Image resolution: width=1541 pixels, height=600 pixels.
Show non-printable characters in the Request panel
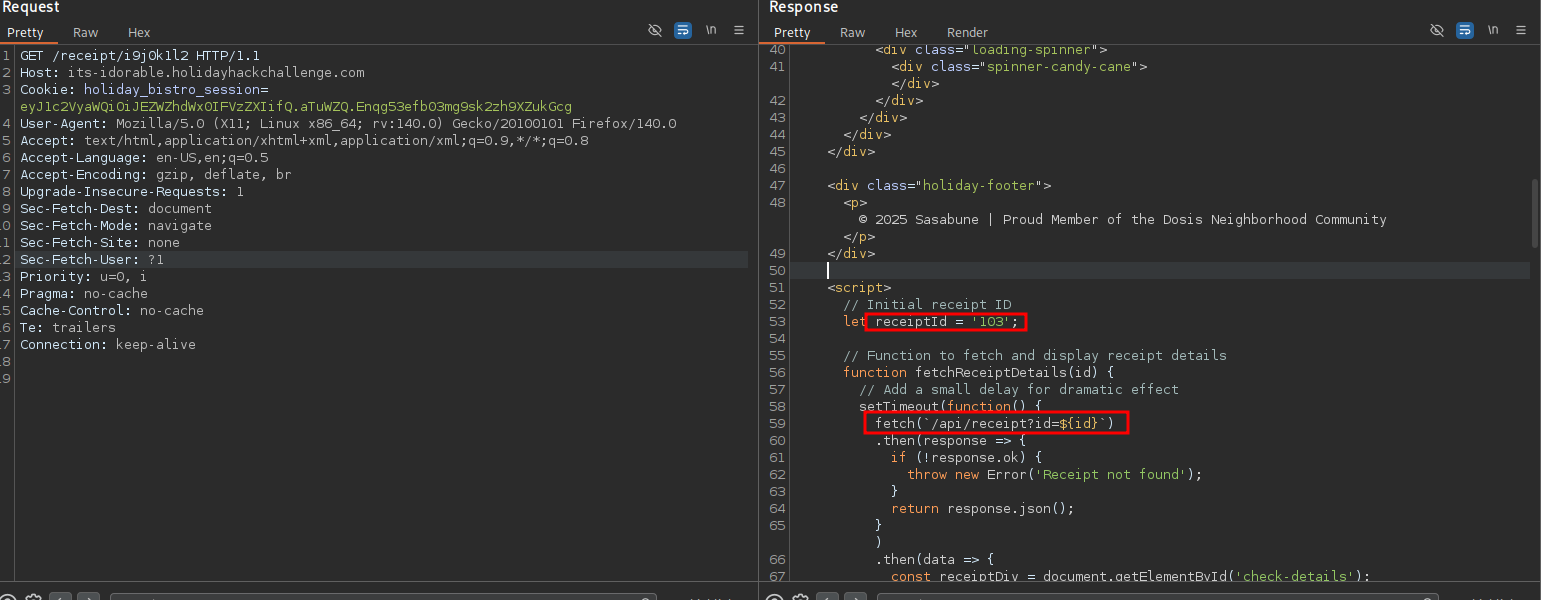[x=711, y=30]
